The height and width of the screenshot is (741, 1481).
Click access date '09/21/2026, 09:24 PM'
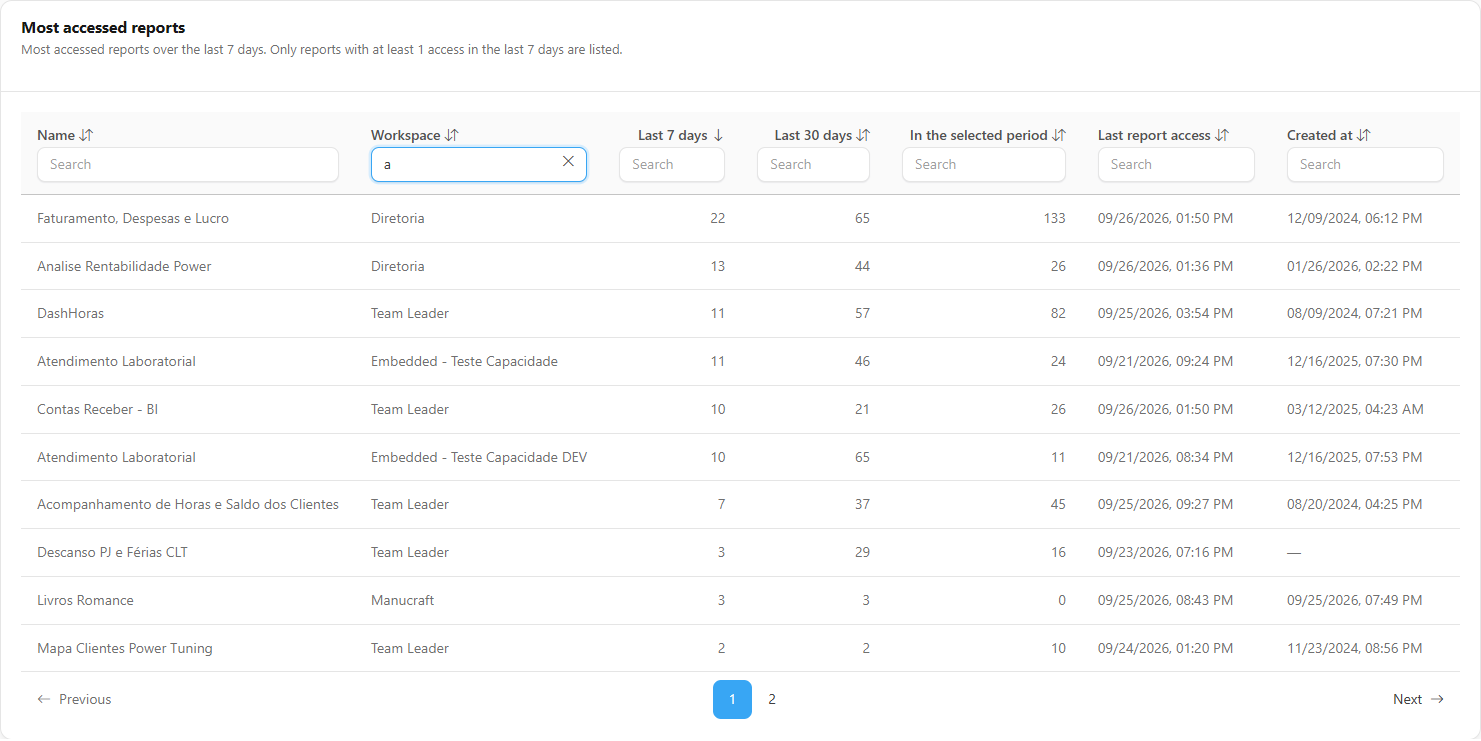tap(1165, 361)
